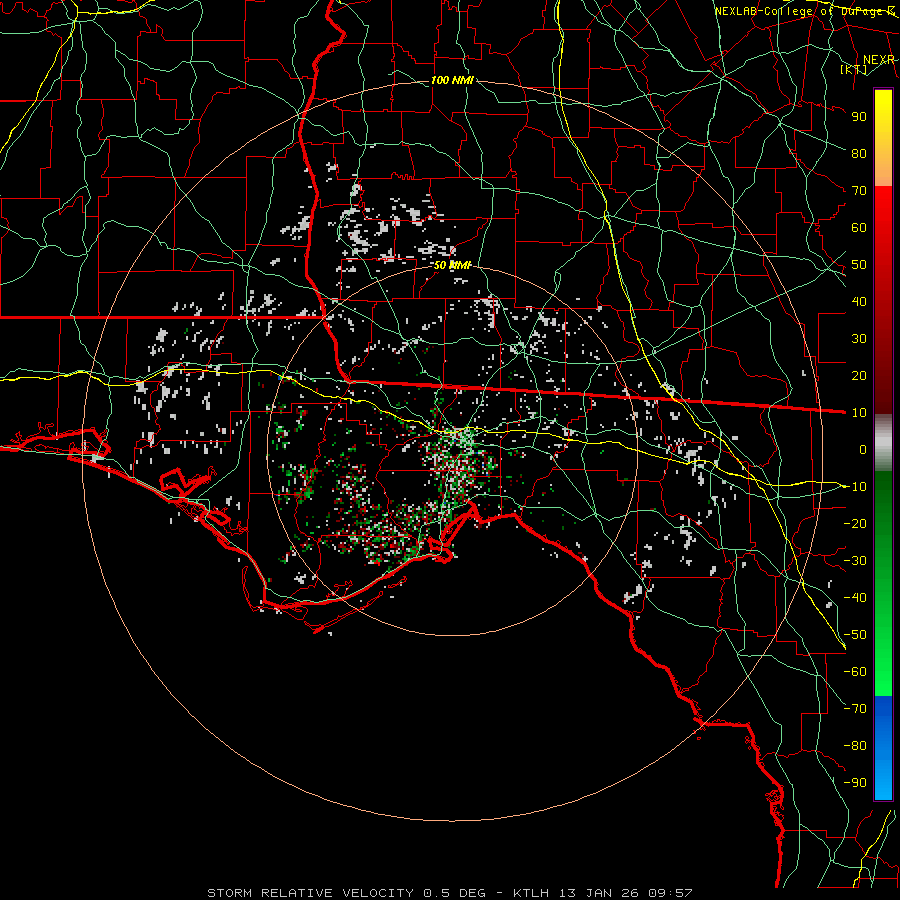The height and width of the screenshot is (900, 900).
Task: Click the "-90" value on the scale
Action: pyautogui.click(x=855, y=783)
